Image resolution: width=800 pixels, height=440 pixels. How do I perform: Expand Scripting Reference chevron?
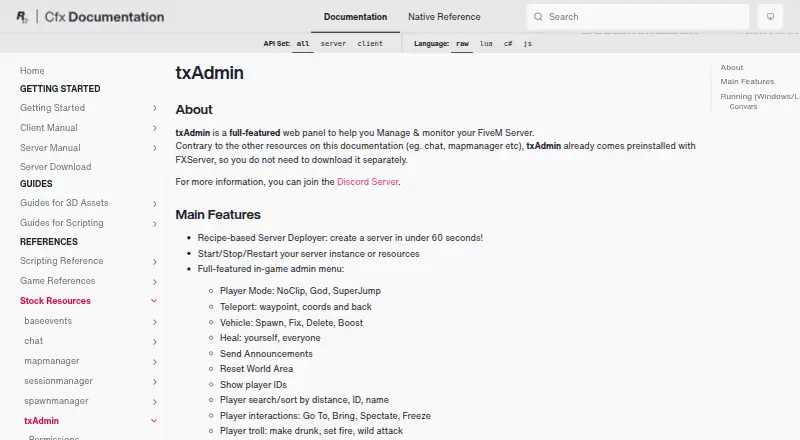coord(154,262)
